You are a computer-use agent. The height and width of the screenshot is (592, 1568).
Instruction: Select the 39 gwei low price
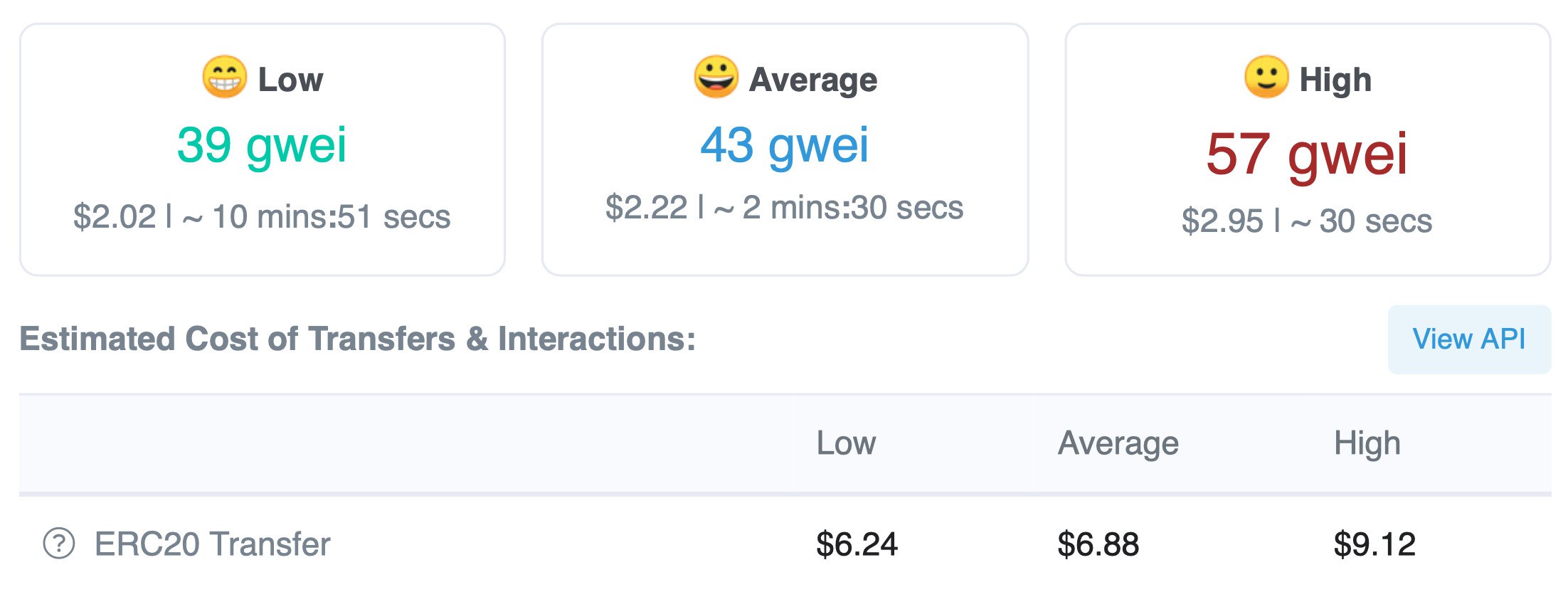tap(262, 146)
